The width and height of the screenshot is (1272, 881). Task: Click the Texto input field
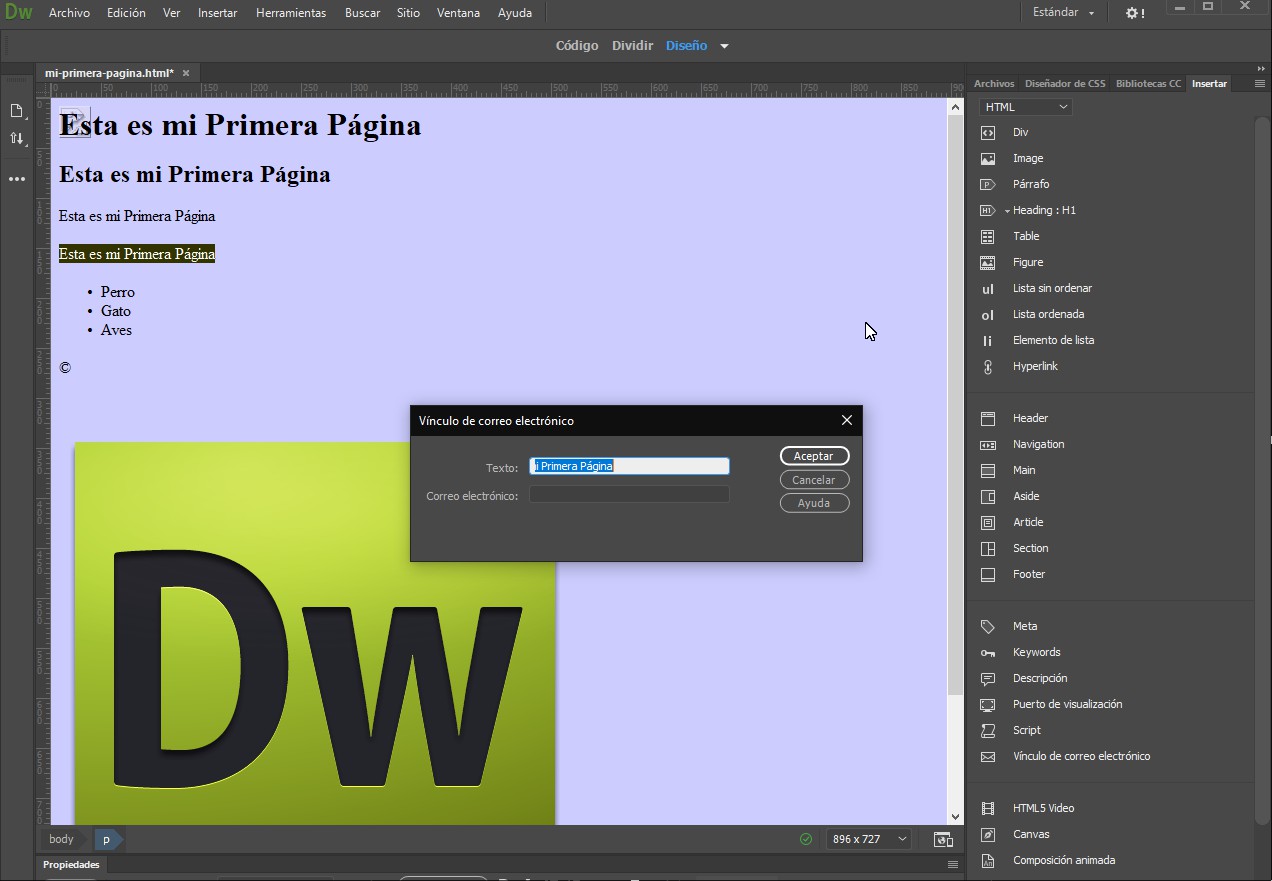coord(629,466)
